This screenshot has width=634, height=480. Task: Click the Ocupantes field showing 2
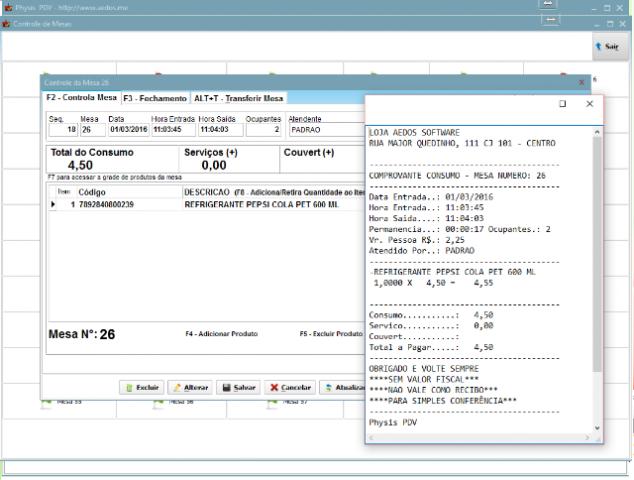(264, 130)
